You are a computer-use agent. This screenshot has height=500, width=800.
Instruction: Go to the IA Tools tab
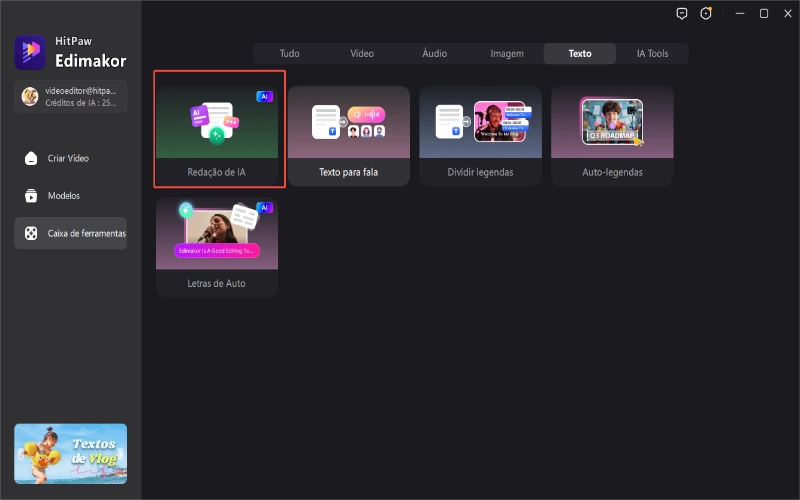click(652, 54)
